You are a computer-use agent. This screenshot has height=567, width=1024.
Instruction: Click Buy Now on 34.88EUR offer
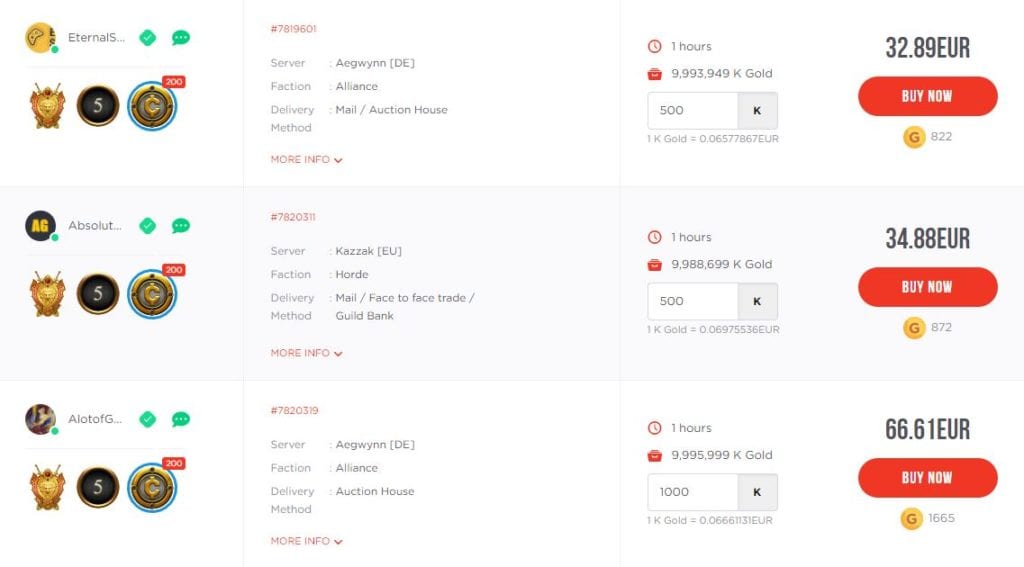927,287
